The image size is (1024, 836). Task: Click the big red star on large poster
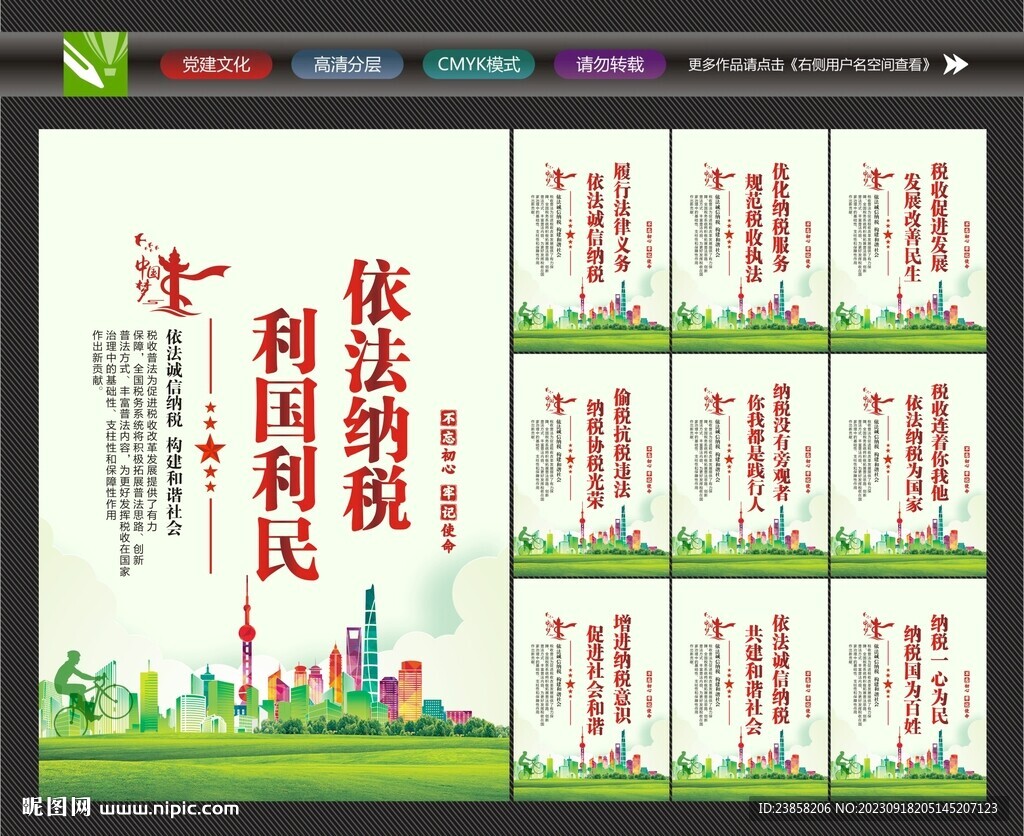pos(210,449)
